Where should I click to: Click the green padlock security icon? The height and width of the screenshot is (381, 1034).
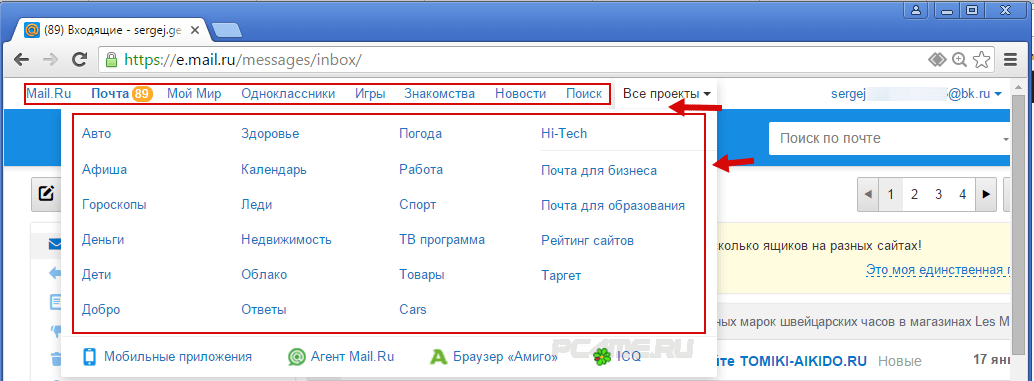click(x=111, y=59)
